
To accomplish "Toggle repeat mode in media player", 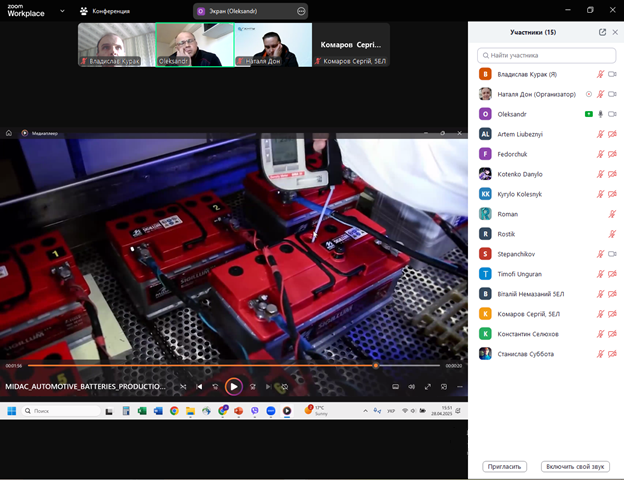I will pyautogui.click(x=284, y=386).
